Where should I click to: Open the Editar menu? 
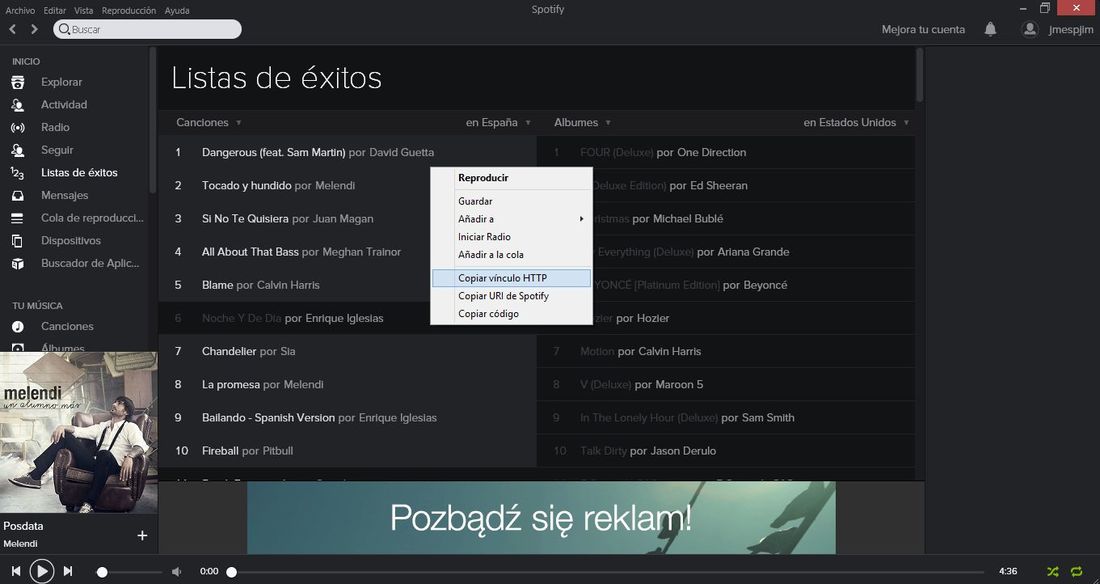pyautogui.click(x=55, y=11)
